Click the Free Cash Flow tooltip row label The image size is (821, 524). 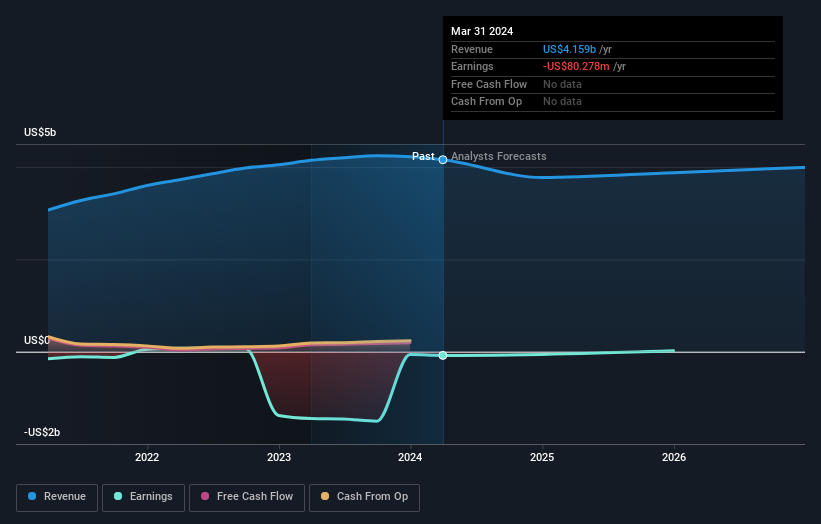tap(489, 84)
